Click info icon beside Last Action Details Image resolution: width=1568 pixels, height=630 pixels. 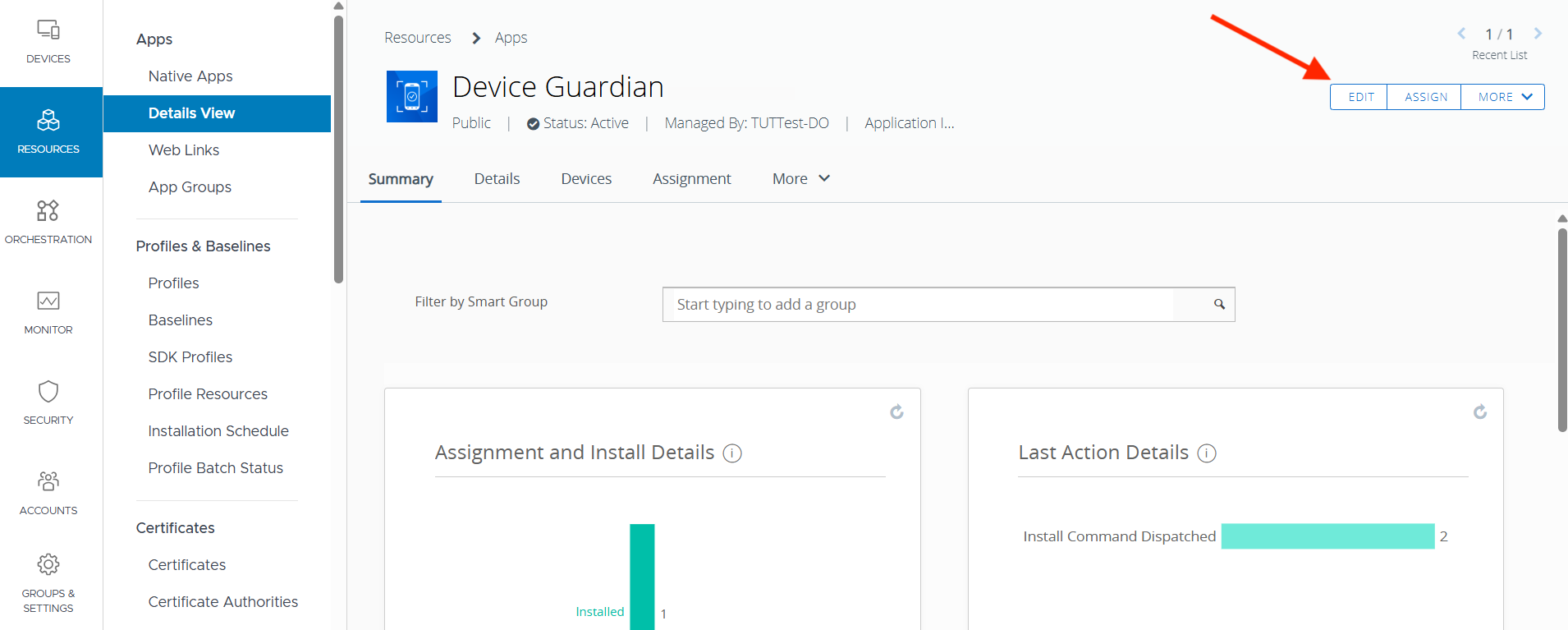tap(1206, 453)
